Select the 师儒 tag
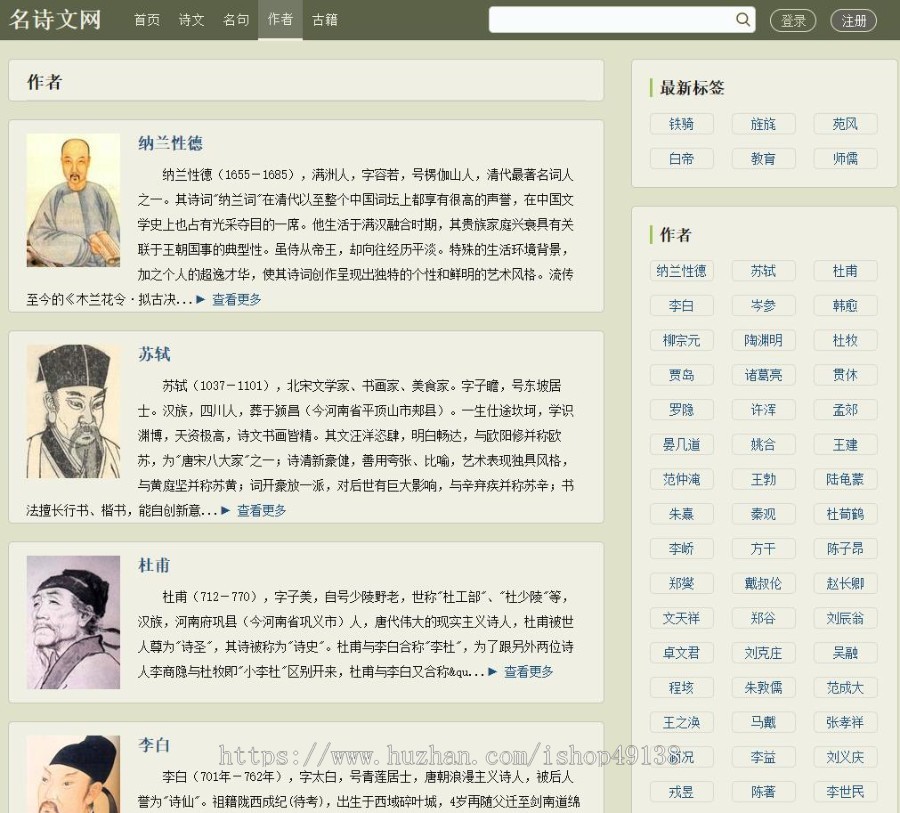This screenshot has width=900, height=813. [845, 158]
